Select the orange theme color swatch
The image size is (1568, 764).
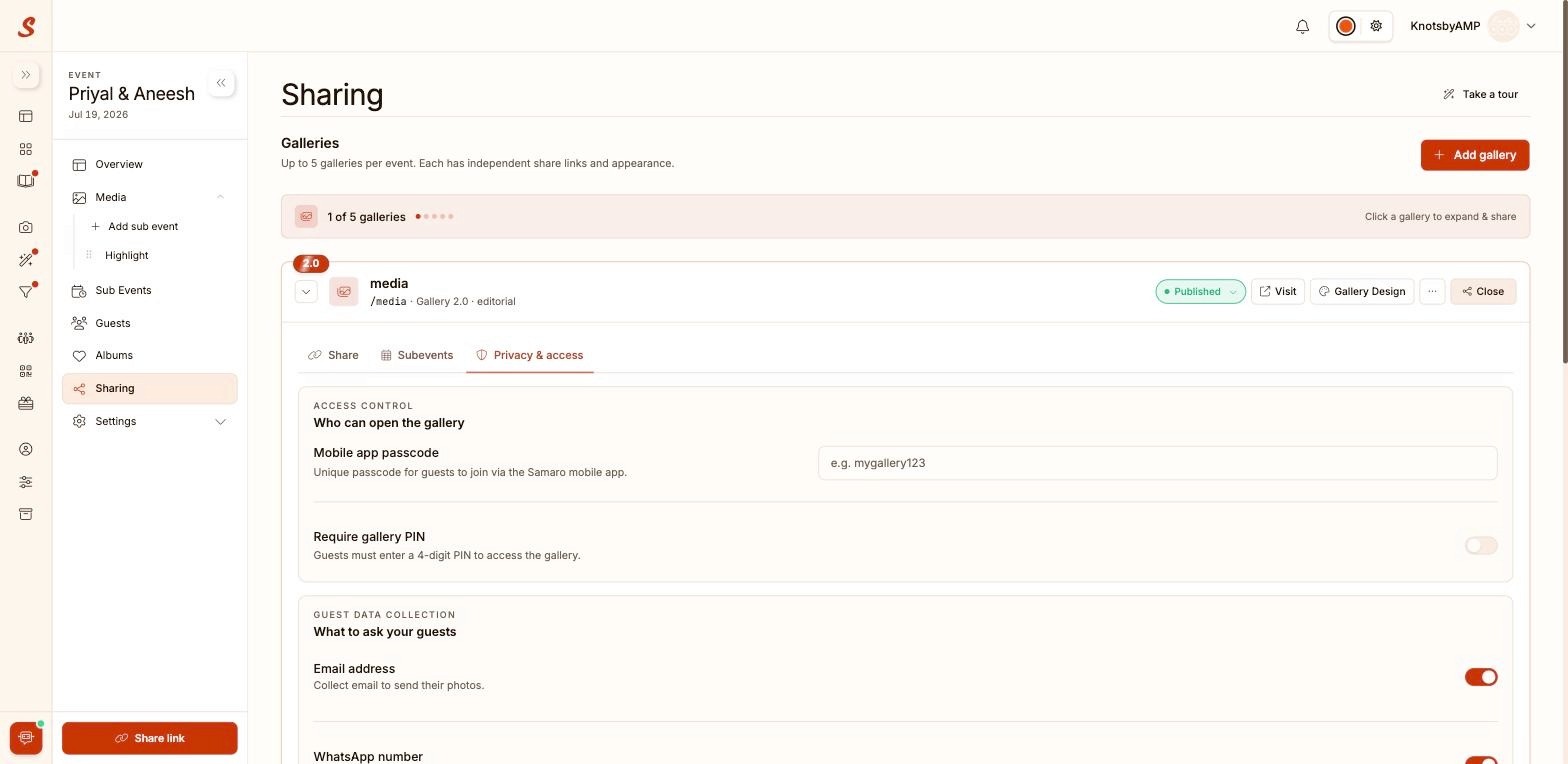tap(1346, 26)
